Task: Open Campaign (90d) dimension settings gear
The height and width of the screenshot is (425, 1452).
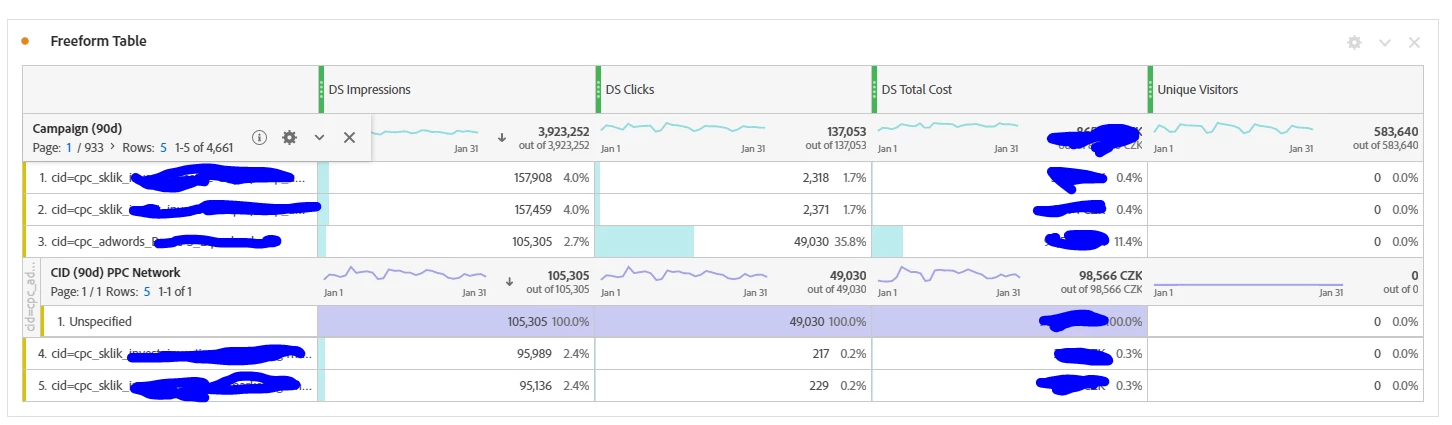Action: tap(289, 137)
